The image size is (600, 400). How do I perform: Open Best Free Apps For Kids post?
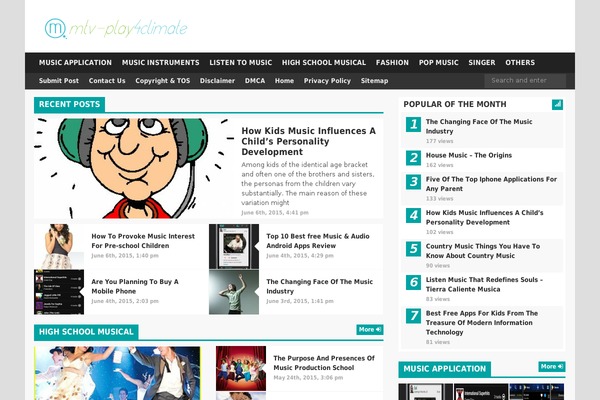click(482, 323)
